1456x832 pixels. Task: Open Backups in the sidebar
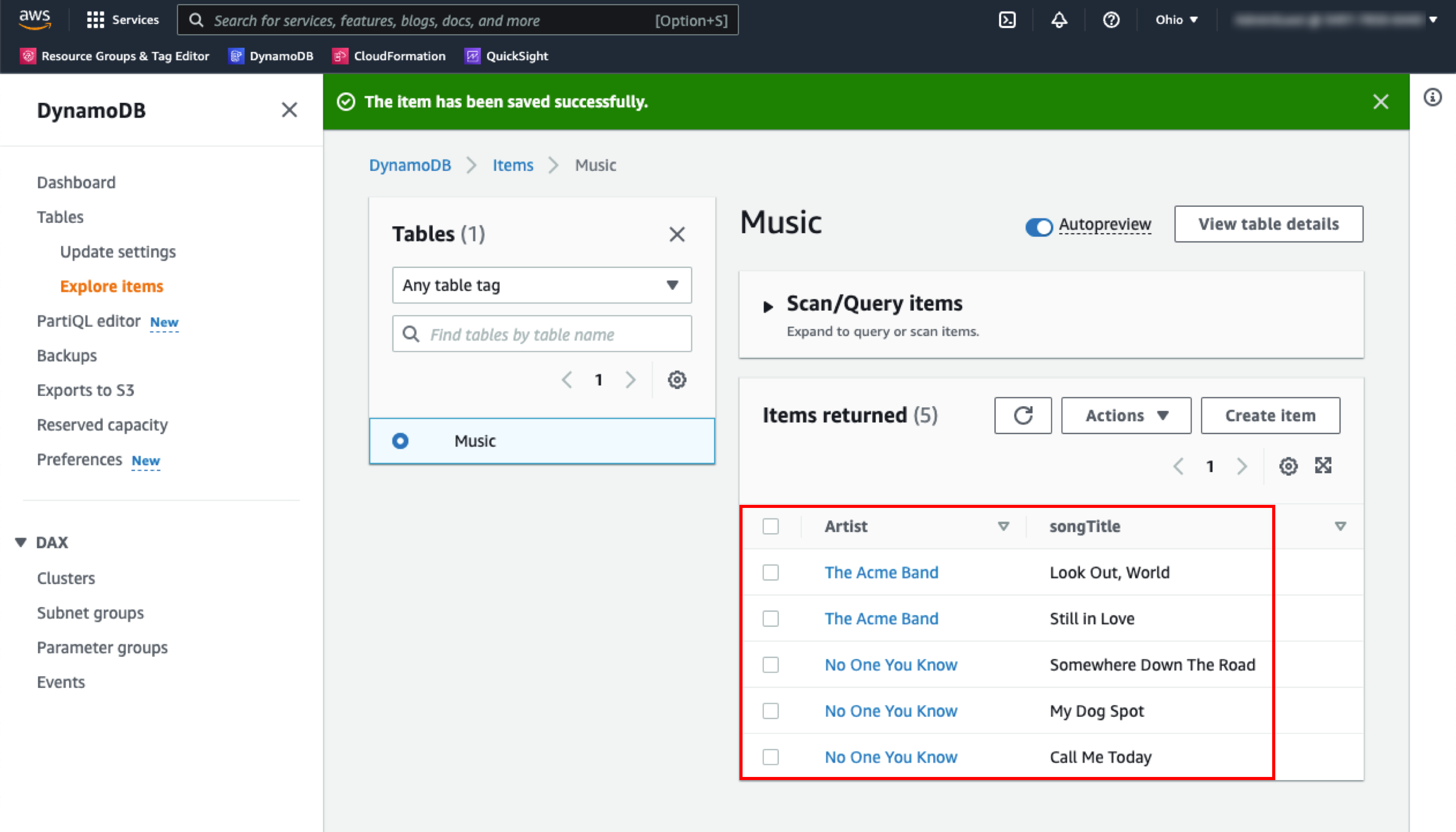pos(67,355)
